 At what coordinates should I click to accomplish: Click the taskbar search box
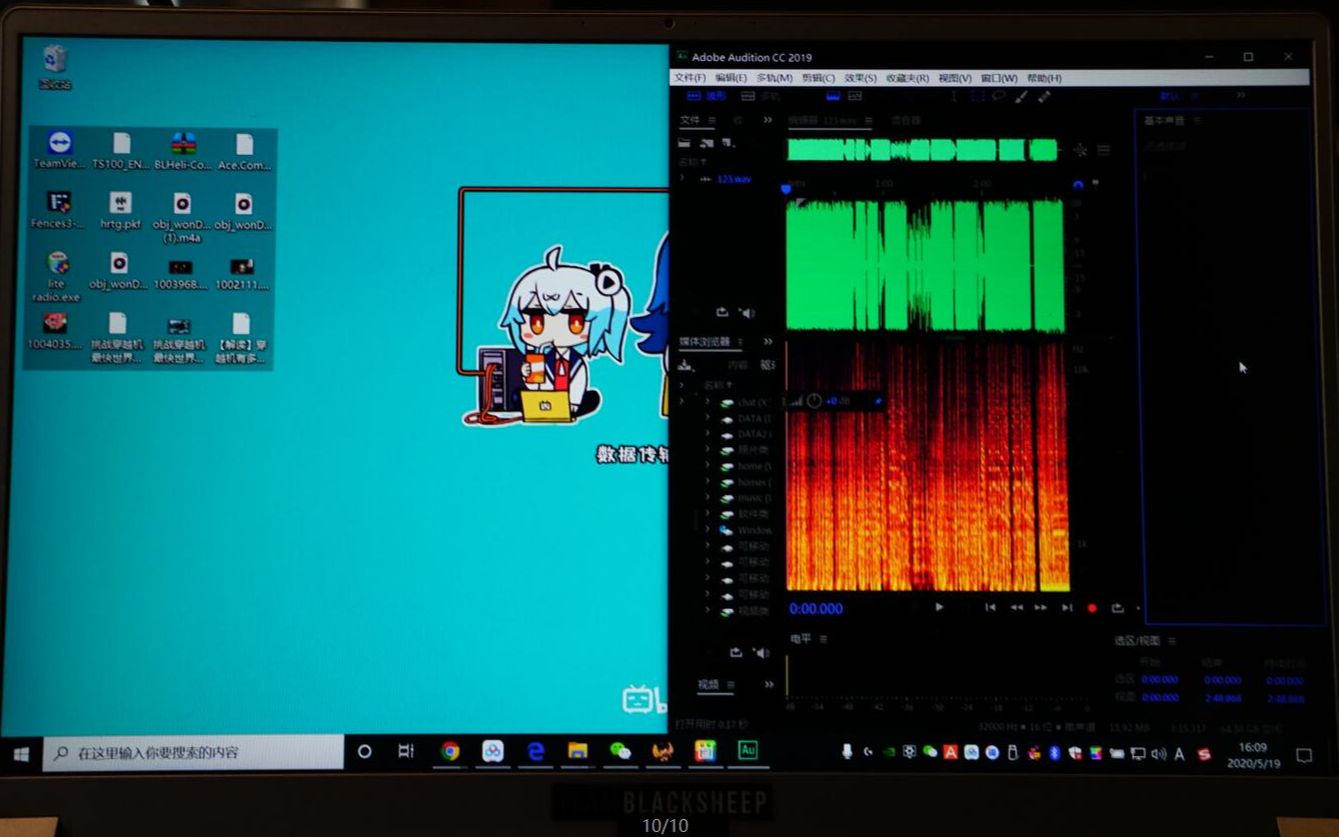pyautogui.click(x=193, y=752)
